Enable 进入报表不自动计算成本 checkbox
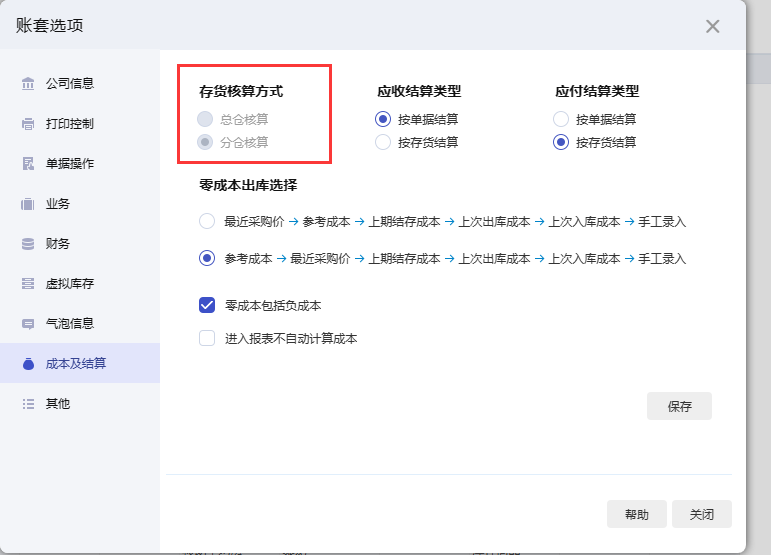Screen dimensions: 771x555 (x=207, y=338)
